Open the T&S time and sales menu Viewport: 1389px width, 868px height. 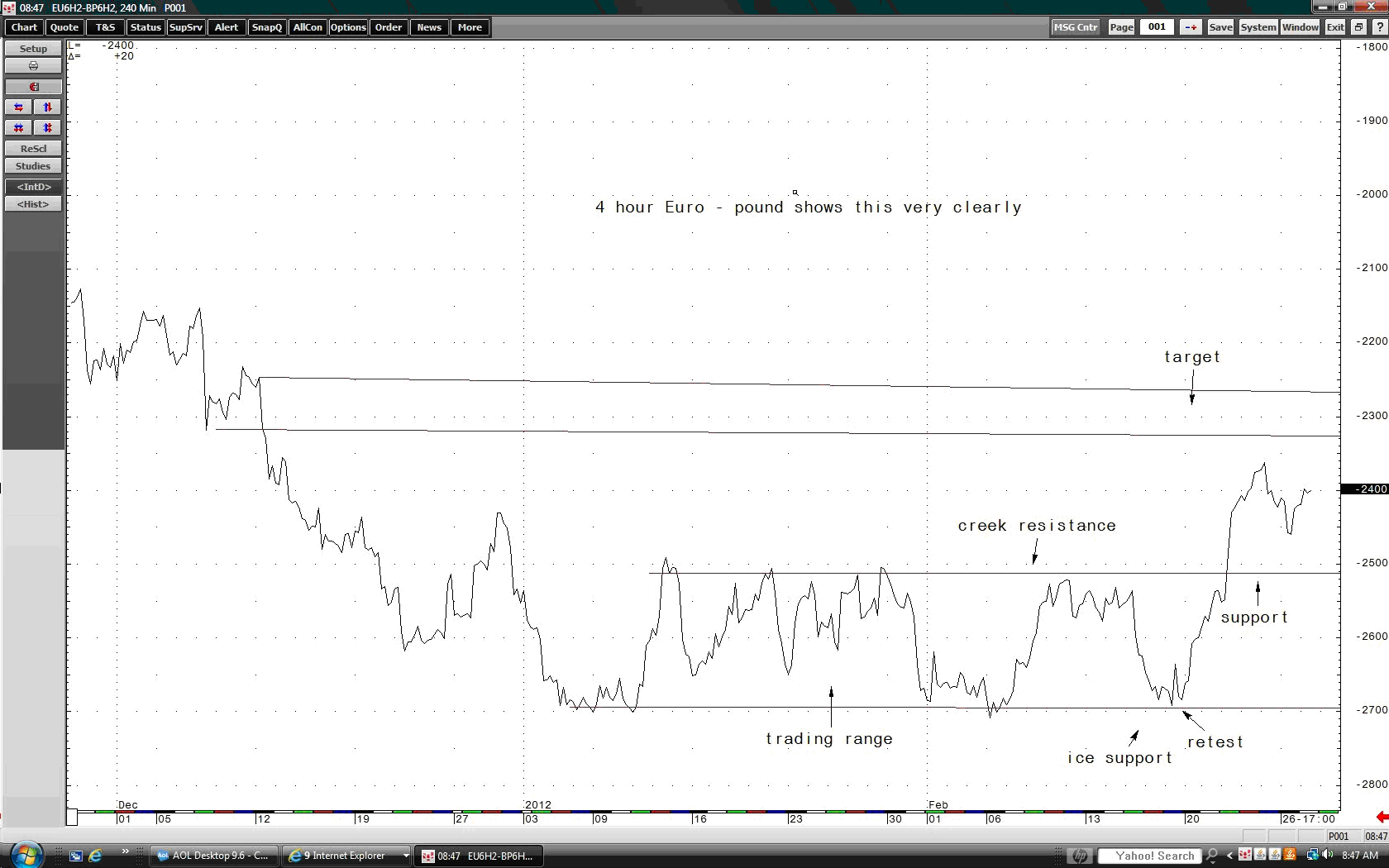(106, 27)
